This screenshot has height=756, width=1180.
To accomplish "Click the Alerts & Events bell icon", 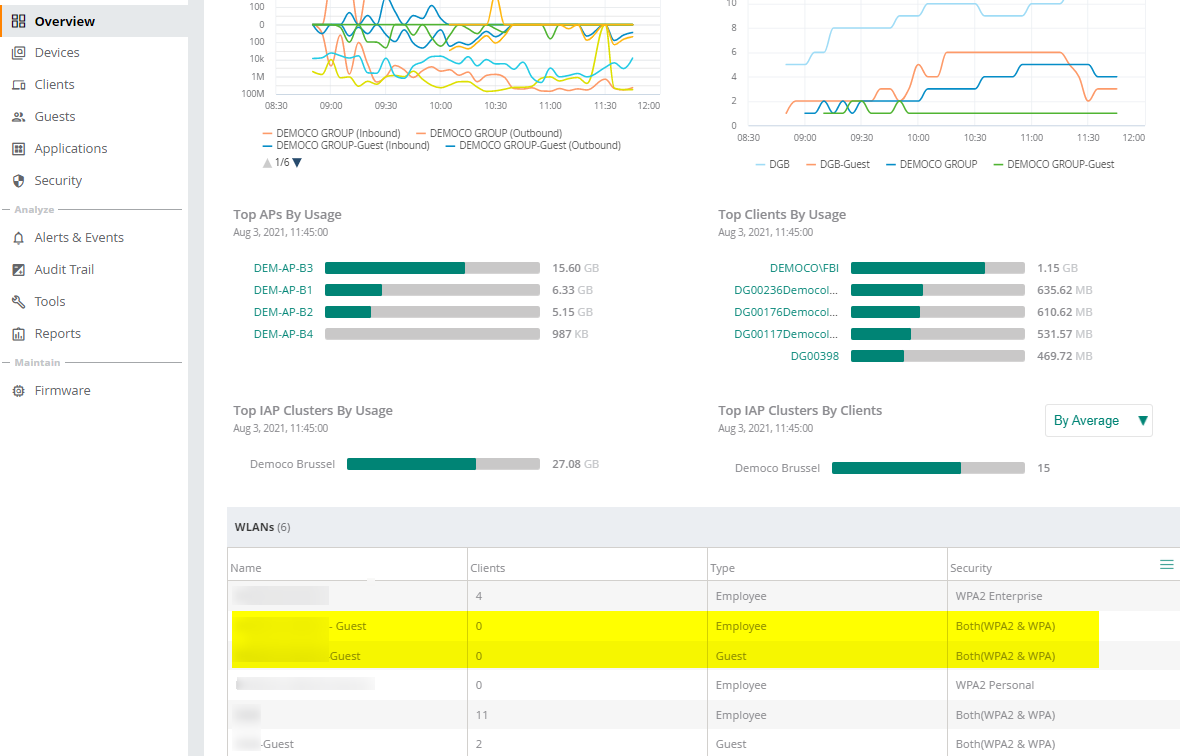I will (18, 238).
